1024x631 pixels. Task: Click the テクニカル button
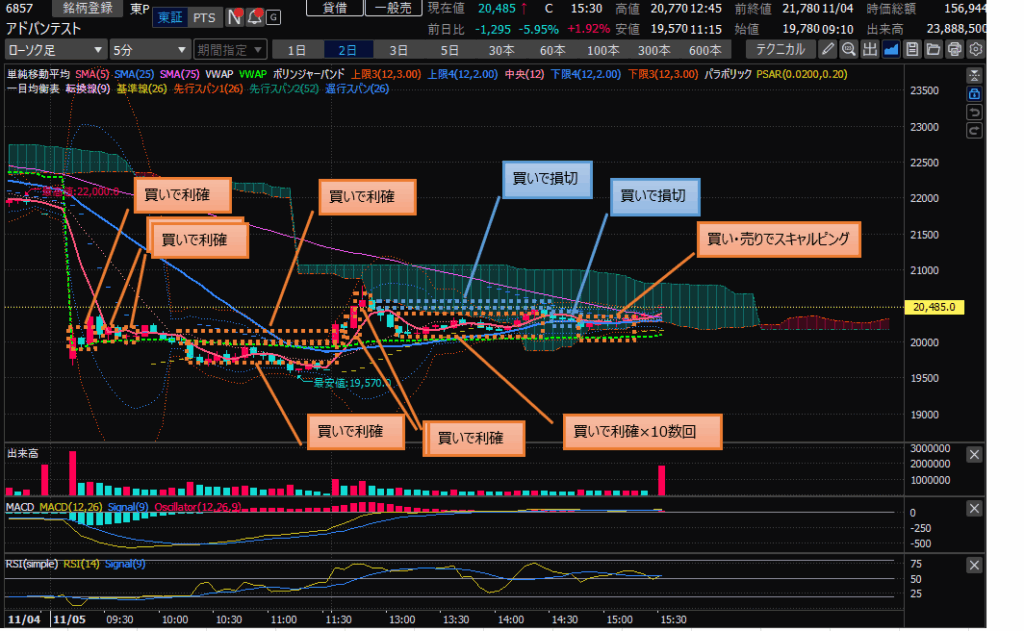tap(780, 49)
